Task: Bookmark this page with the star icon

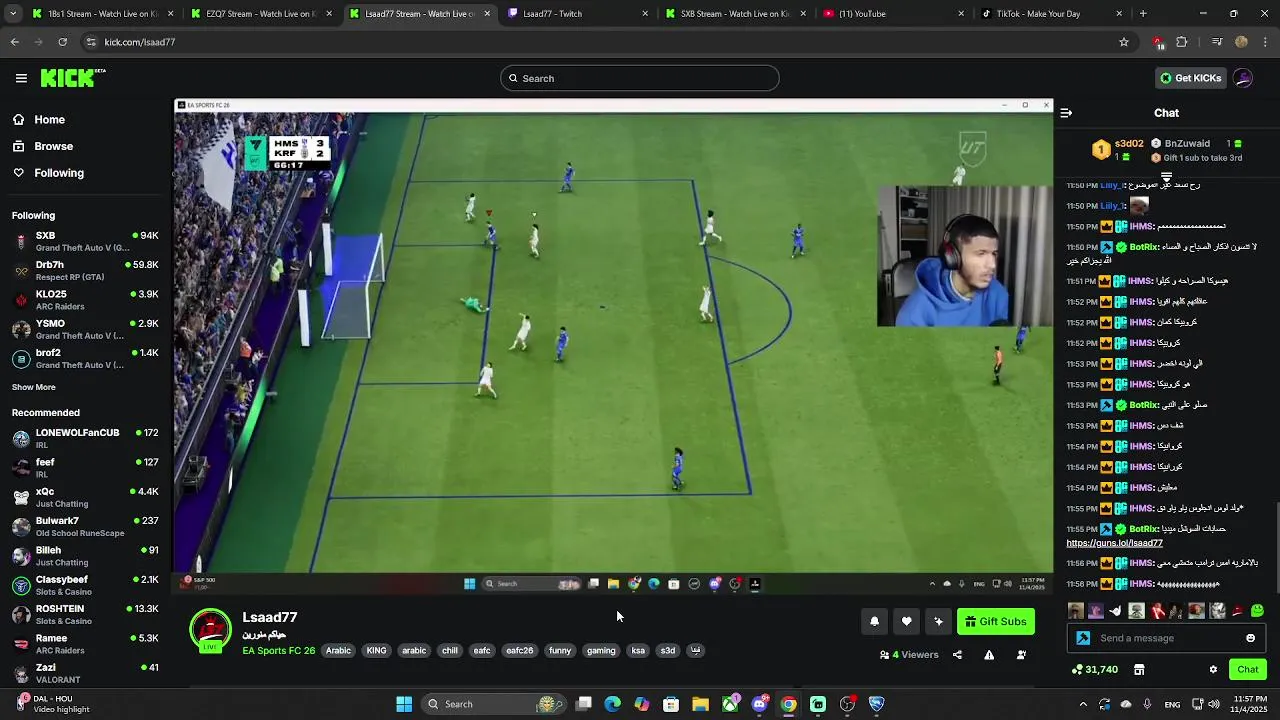Action: 1124,42
